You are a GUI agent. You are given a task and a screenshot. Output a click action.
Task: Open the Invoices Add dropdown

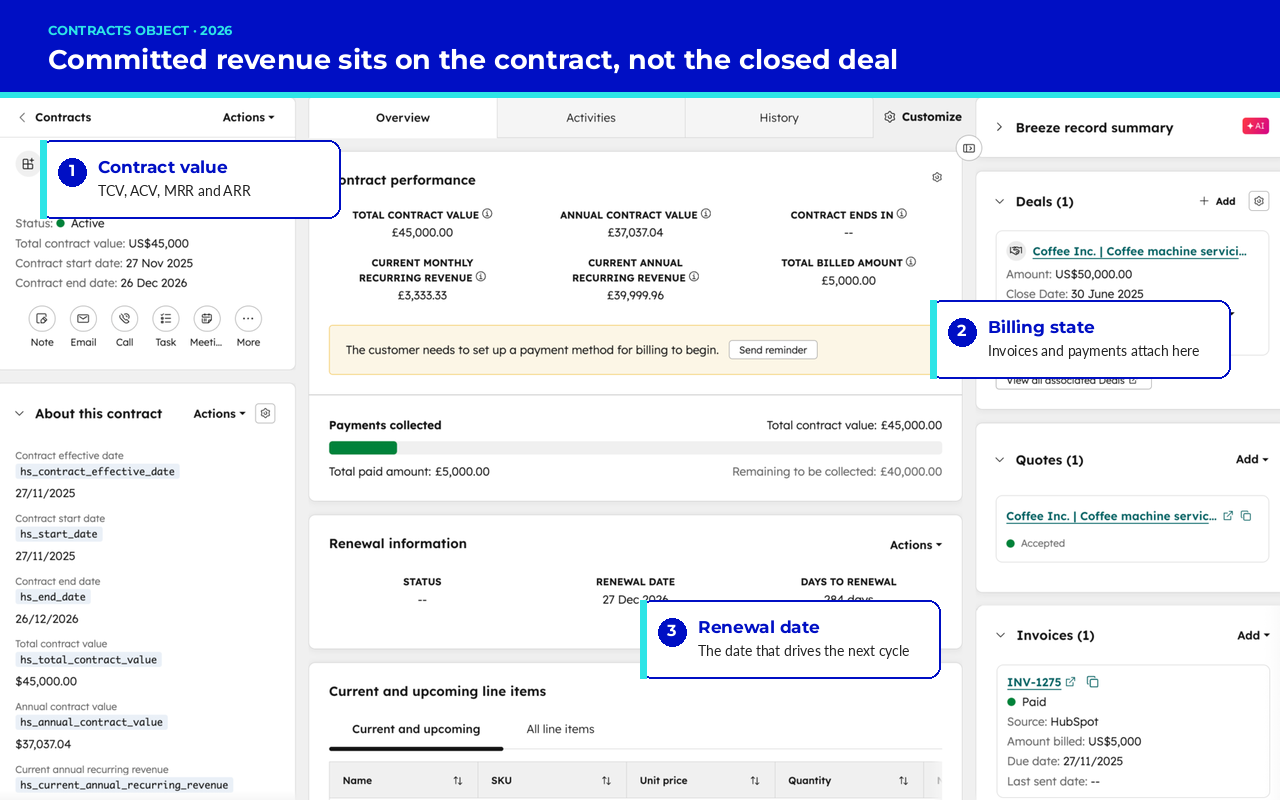1253,635
